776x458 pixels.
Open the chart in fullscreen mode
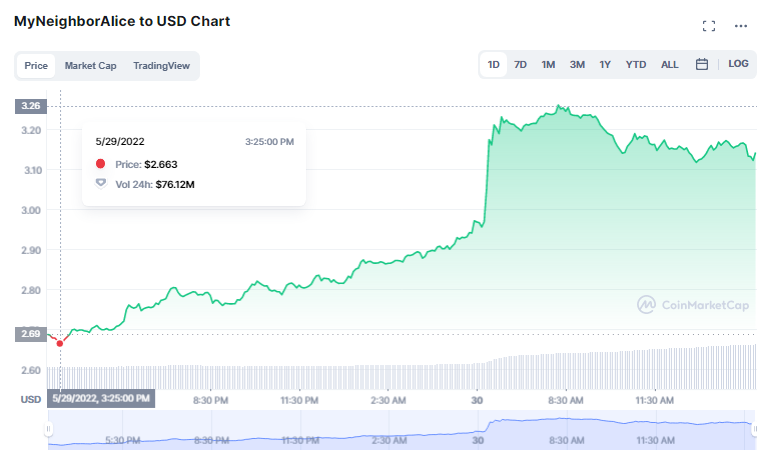709,26
